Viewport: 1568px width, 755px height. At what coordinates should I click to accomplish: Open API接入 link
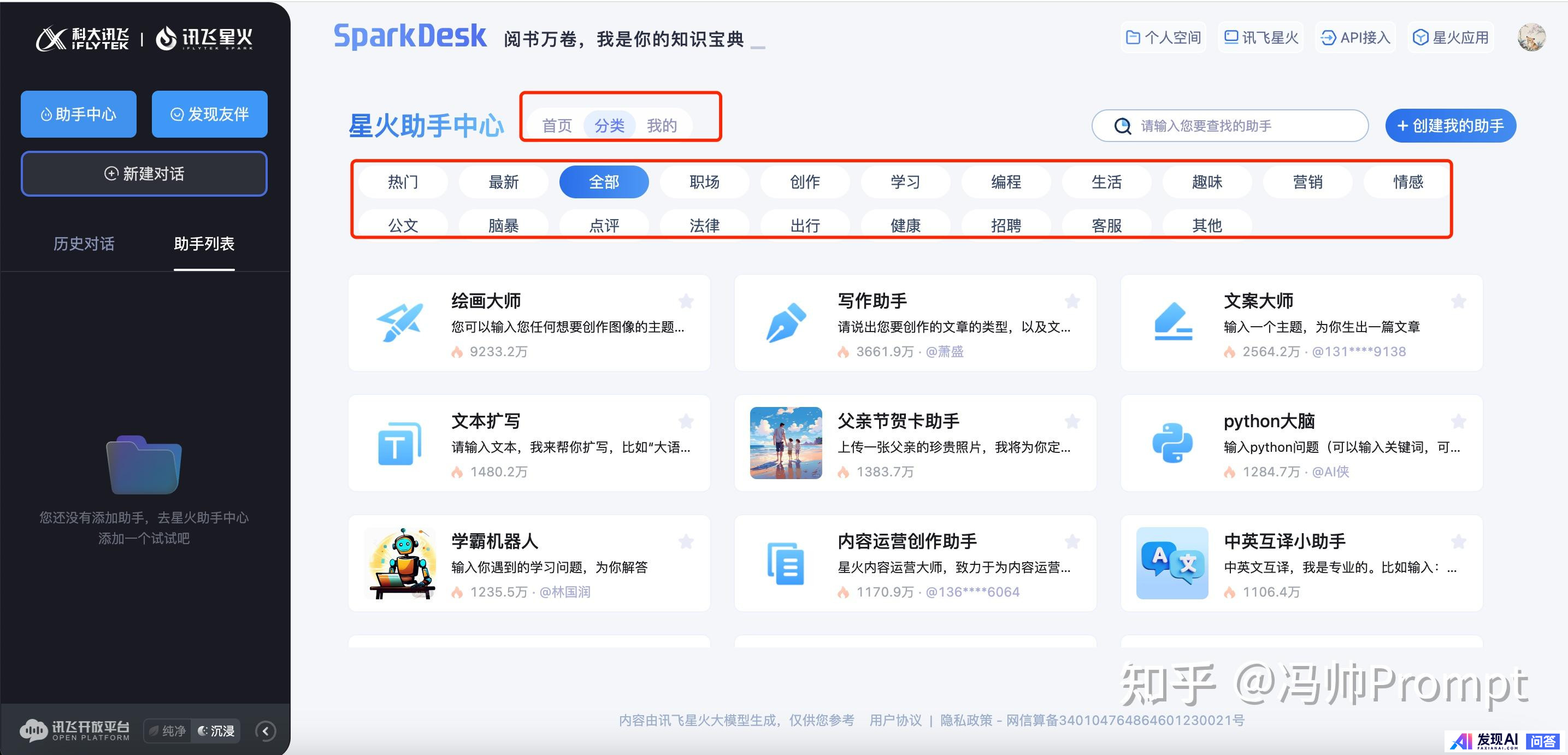tap(1355, 38)
